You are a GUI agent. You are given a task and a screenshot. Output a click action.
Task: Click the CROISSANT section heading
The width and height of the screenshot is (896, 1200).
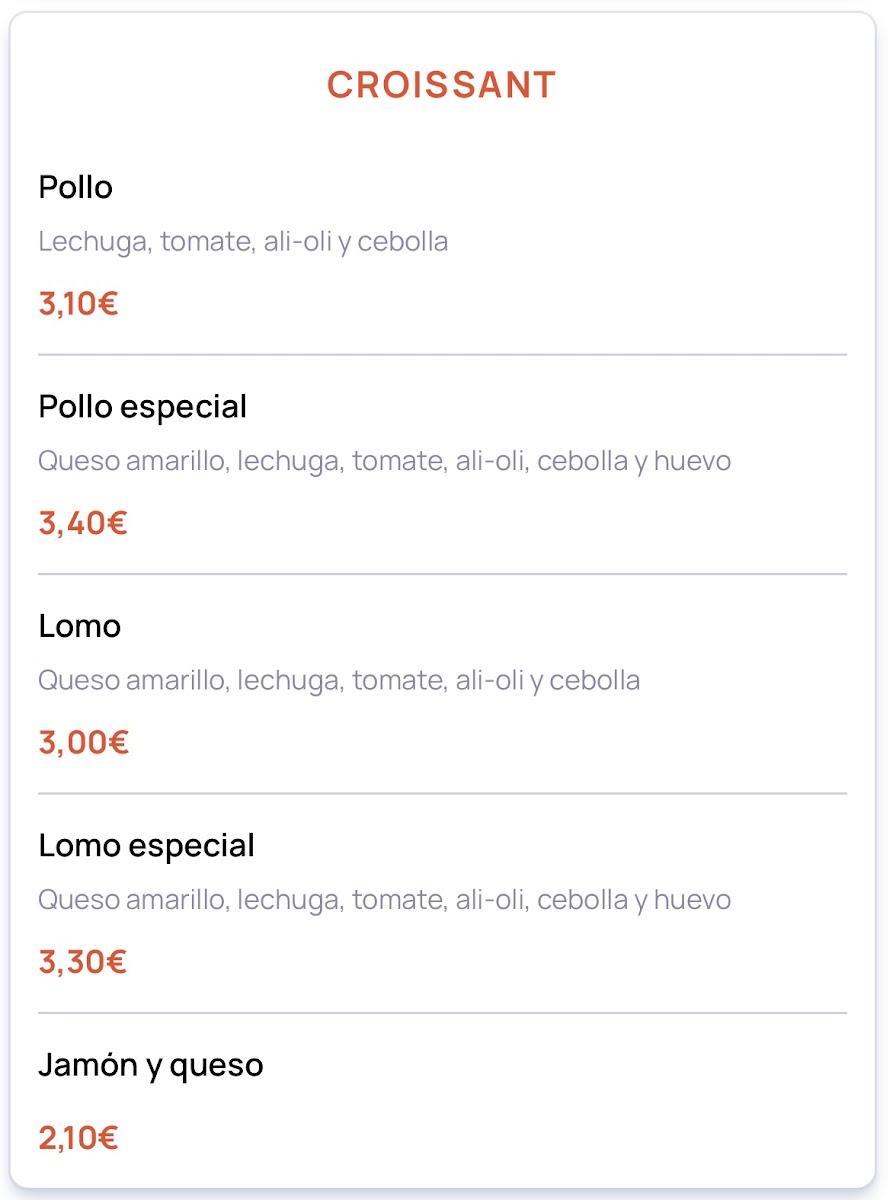pyautogui.click(x=441, y=85)
